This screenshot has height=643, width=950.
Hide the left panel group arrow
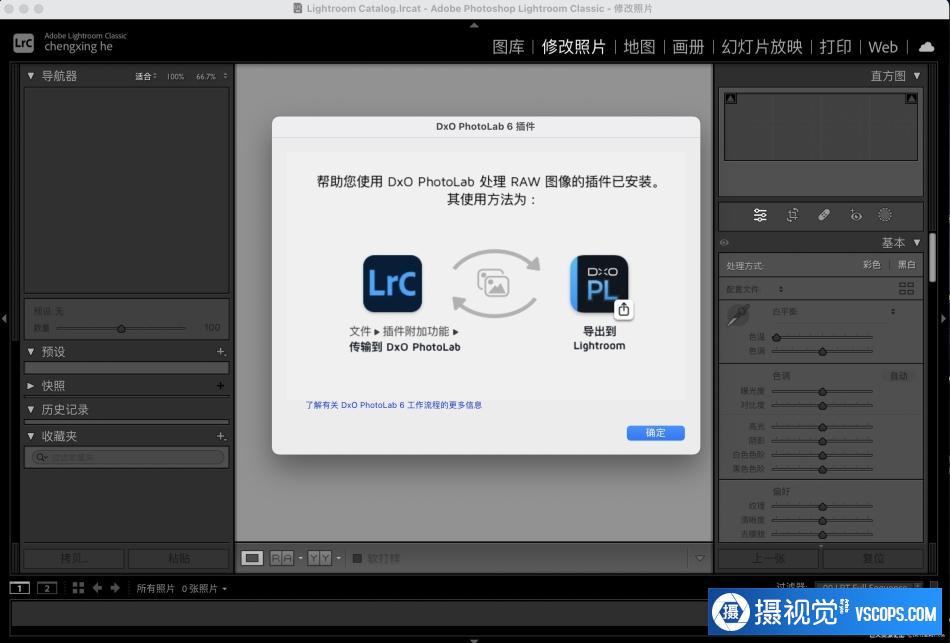5,318
